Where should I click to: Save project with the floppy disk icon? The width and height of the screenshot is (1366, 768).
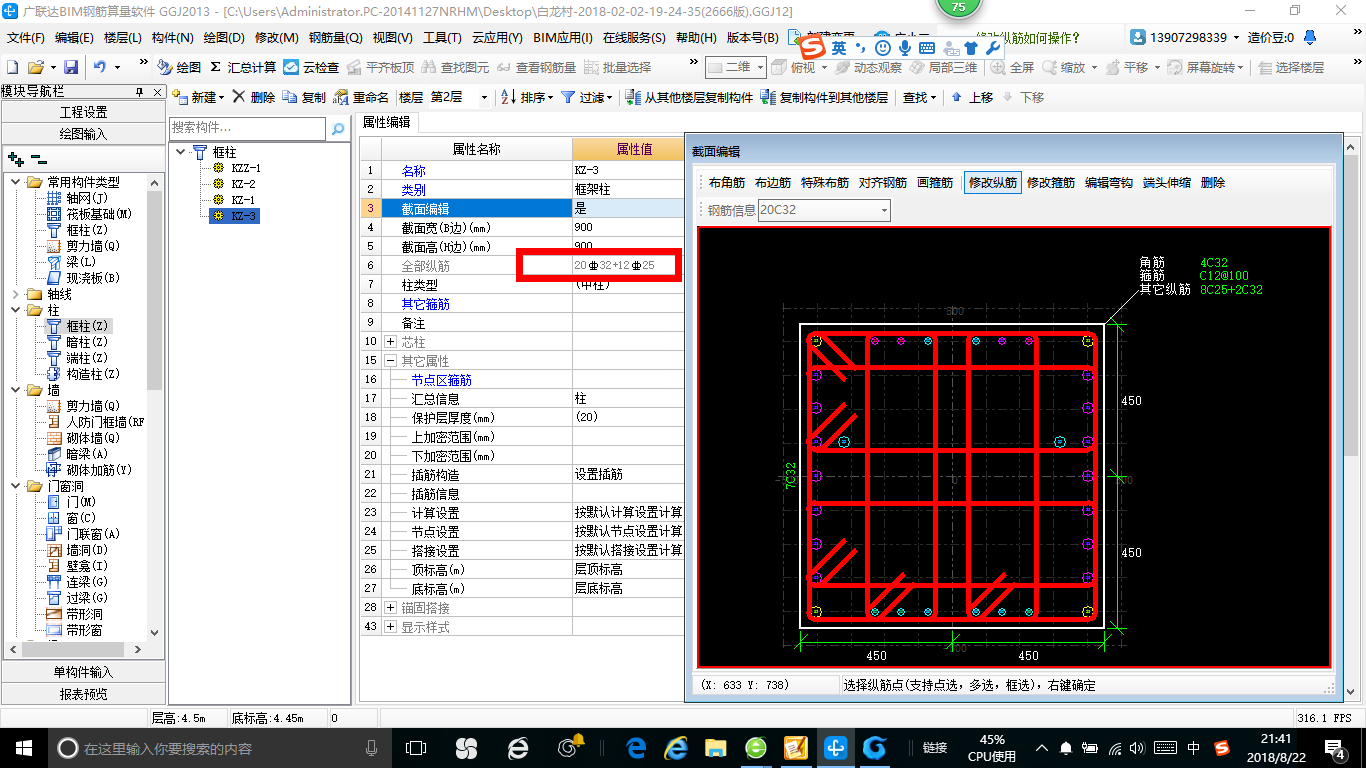click(x=71, y=67)
